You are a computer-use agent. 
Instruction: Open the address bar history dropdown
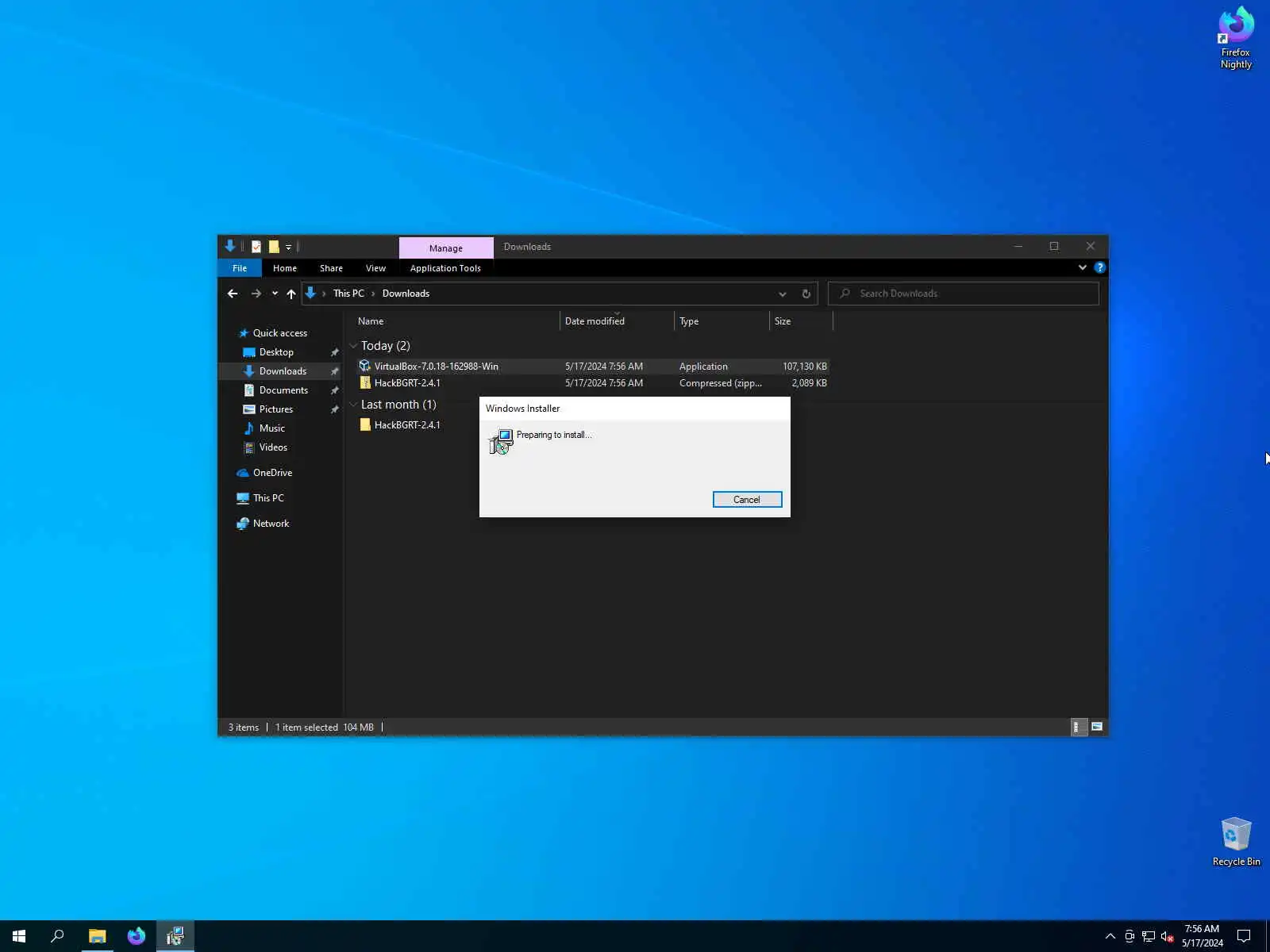pyautogui.click(x=783, y=294)
